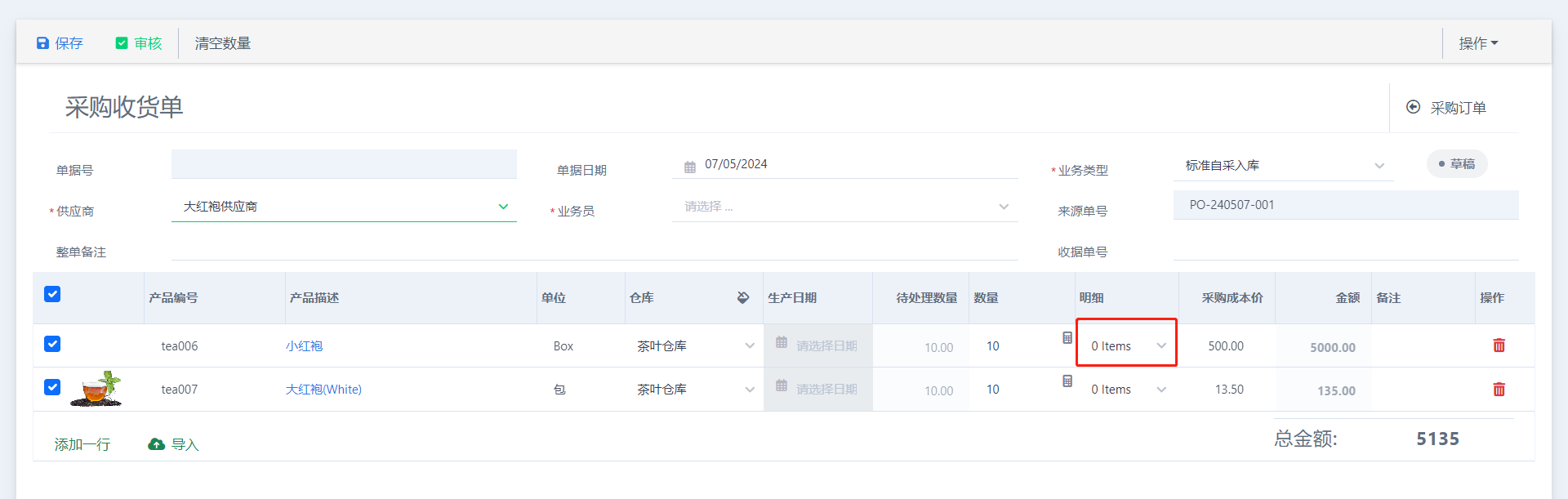Click the 135.00 amount cell

(x=1336, y=391)
